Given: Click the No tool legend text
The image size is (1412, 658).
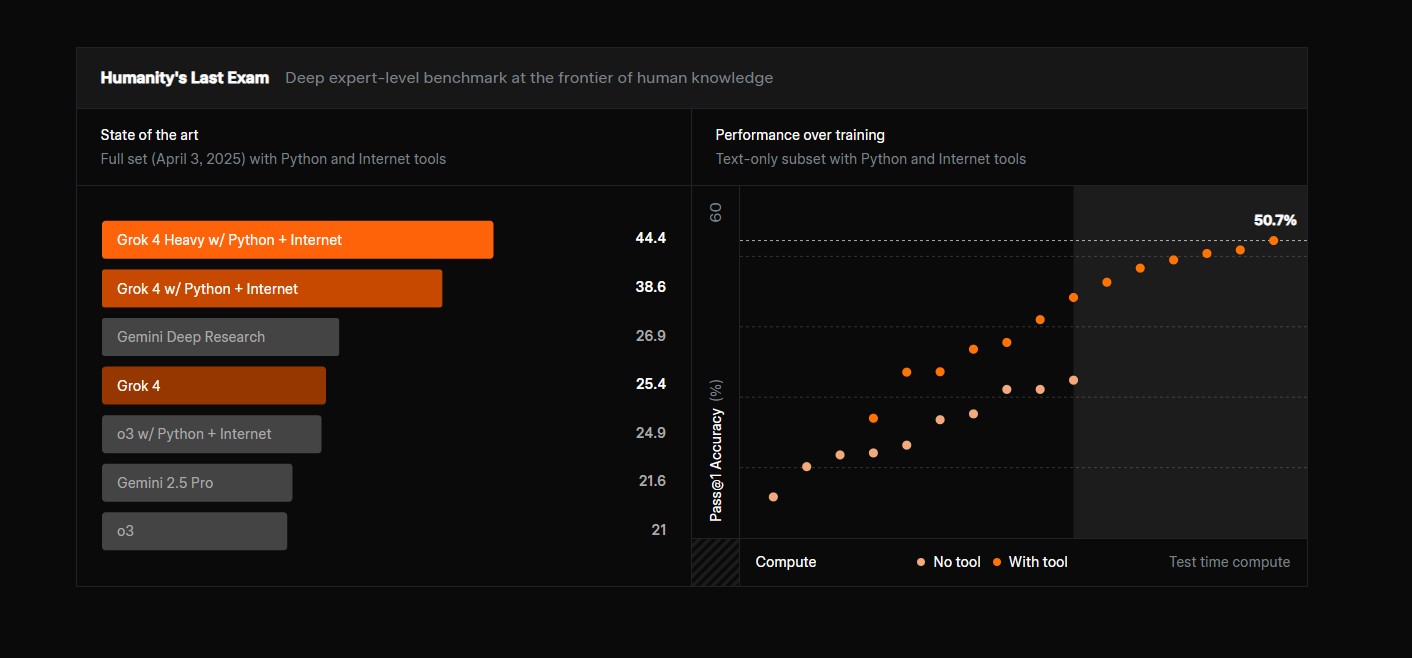Looking at the screenshot, I should (x=957, y=562).
